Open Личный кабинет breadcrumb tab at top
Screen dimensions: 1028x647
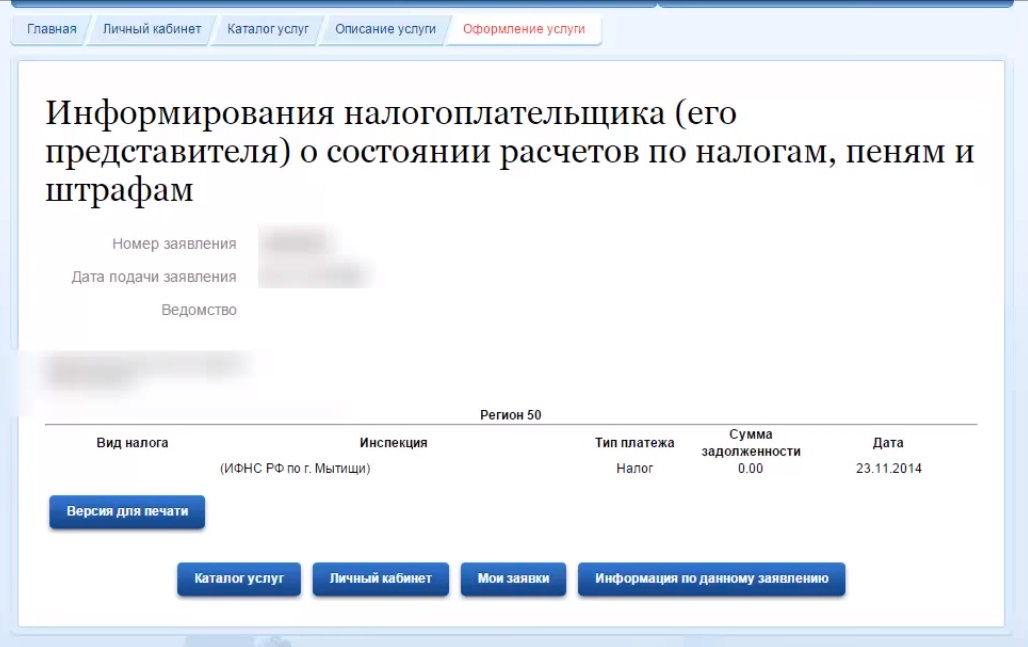coord(152,29)
